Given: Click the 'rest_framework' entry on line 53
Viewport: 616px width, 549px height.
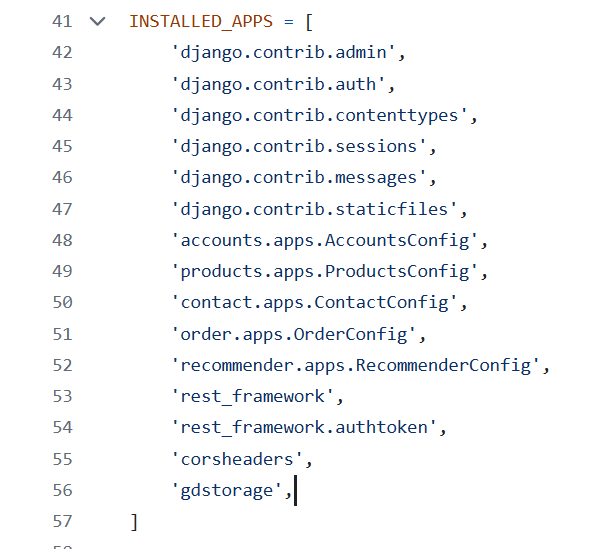Looking at the screenshot, I should (253, 396).
